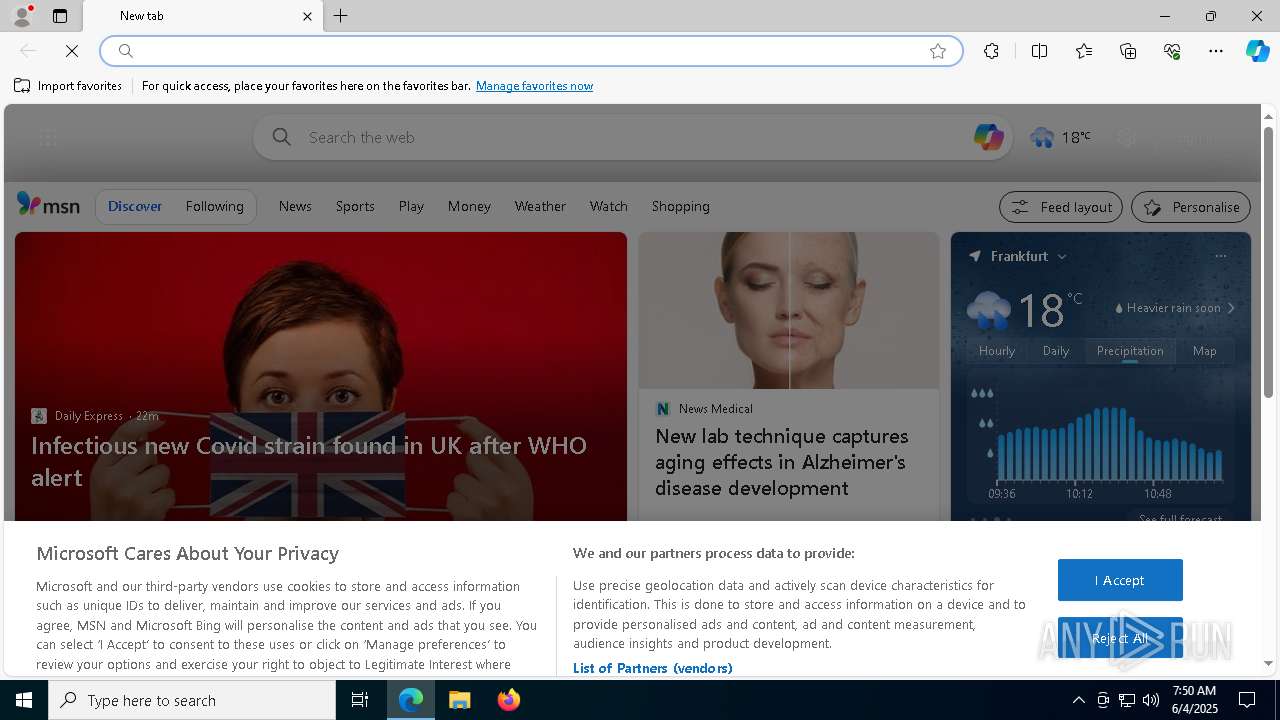Viewport: 1280px width, 720px height.
Task: Select the Map weather tab
Action: [x=1205, y=351]
